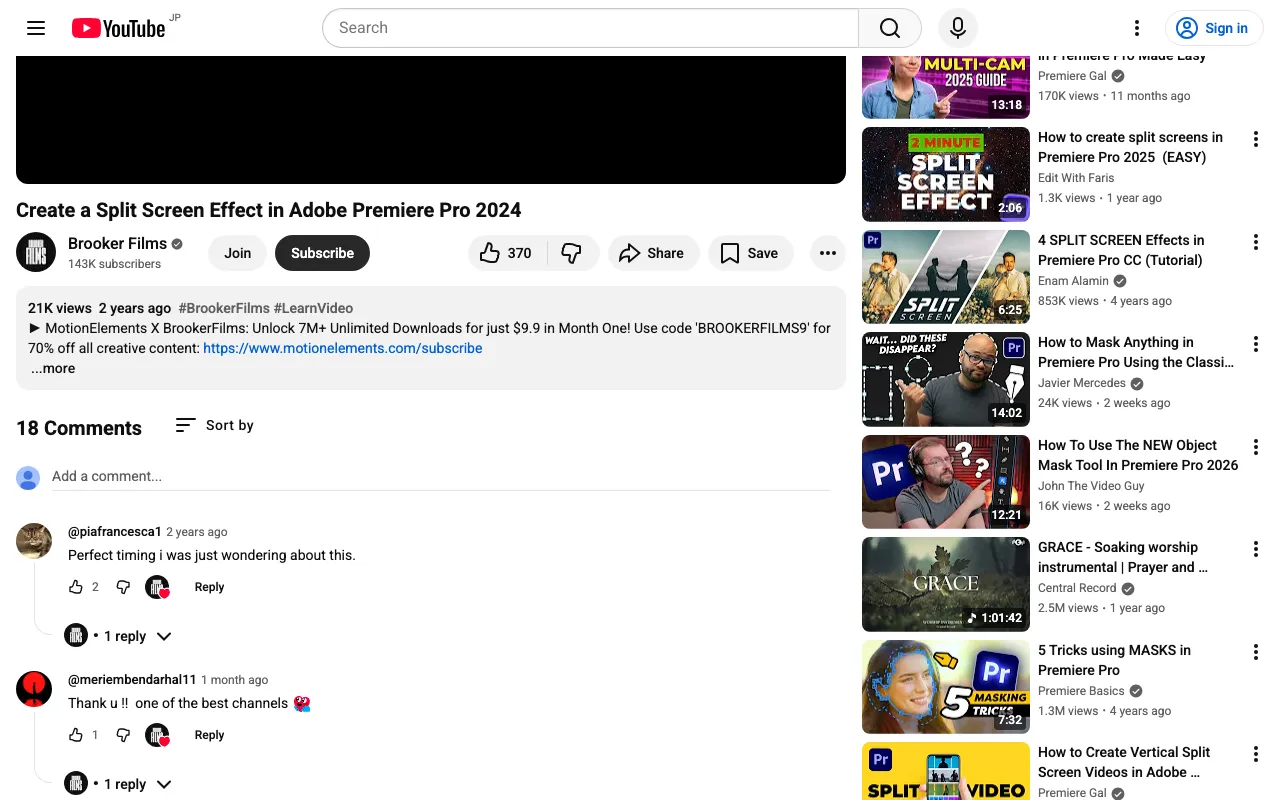Open the Share options

coord(653,253)
